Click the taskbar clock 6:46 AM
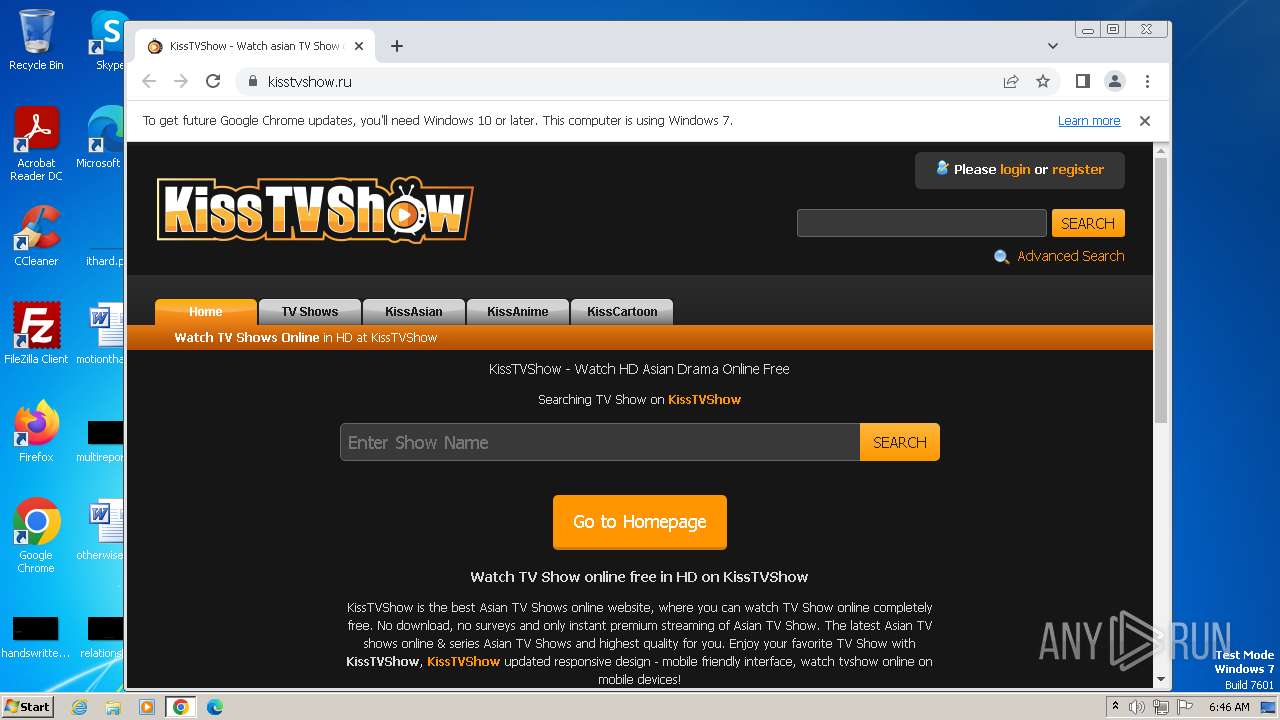The width and height of the screenshot is (1280, 720). click(x=1229, y=707)
